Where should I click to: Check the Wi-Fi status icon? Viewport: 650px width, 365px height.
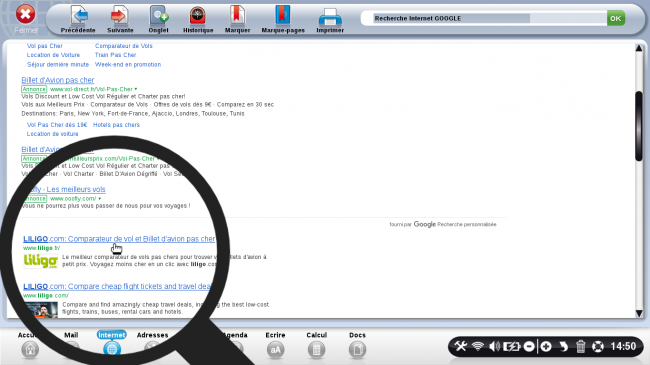478,346
